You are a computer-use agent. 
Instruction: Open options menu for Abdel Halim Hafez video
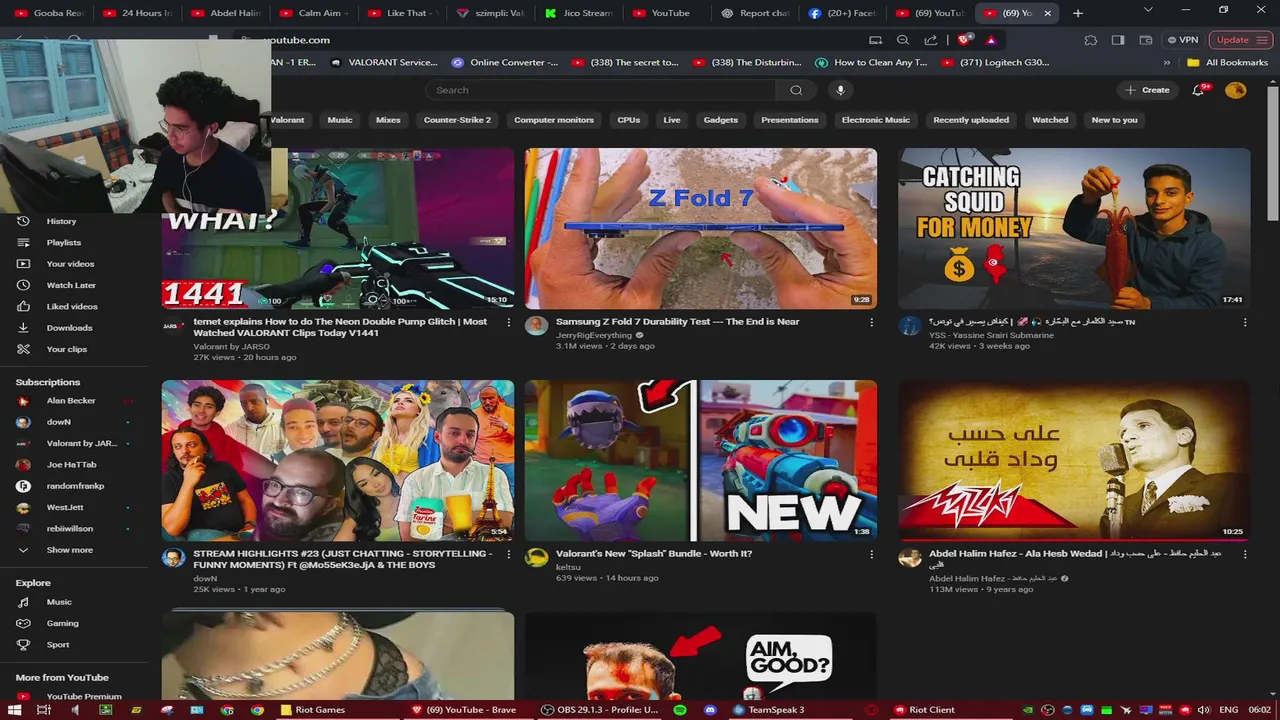point(1244,554)
